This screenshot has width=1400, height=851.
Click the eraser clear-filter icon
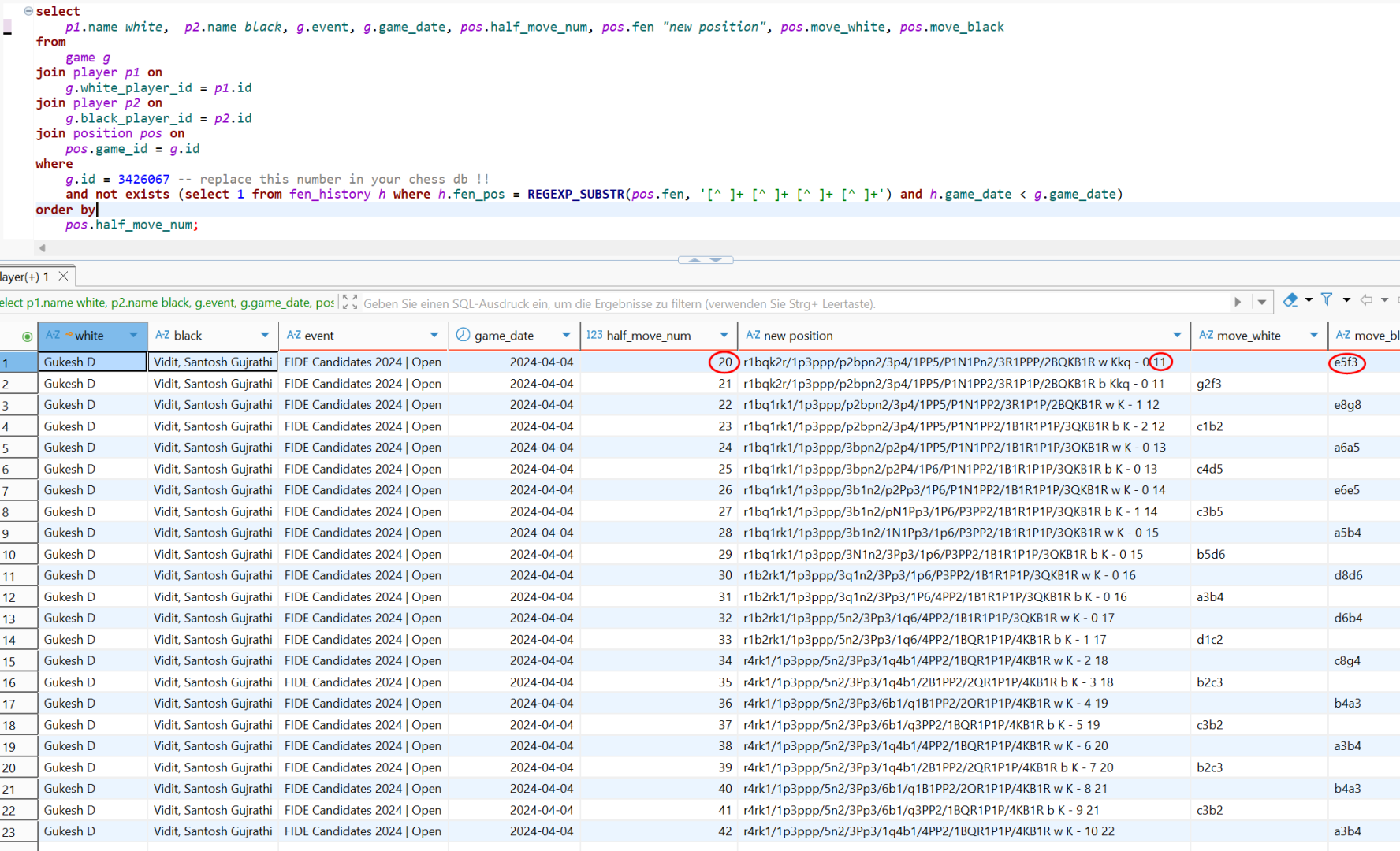click(1290, 300)
